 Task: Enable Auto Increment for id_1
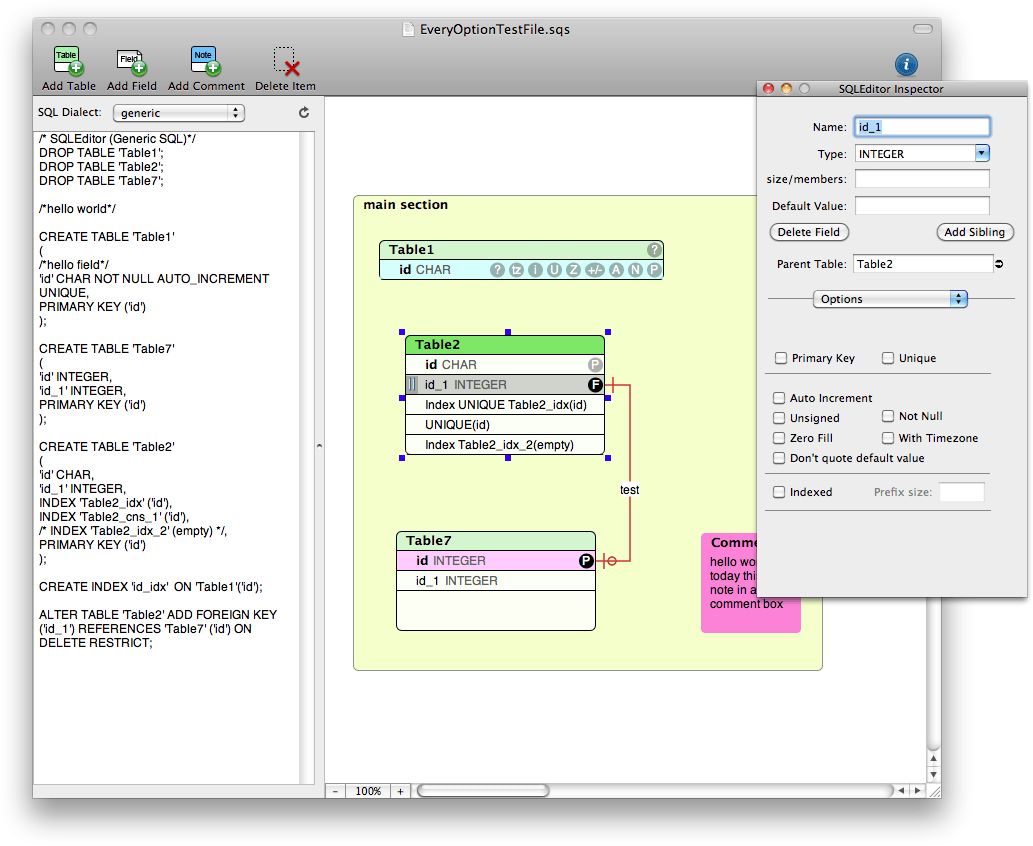778,398
